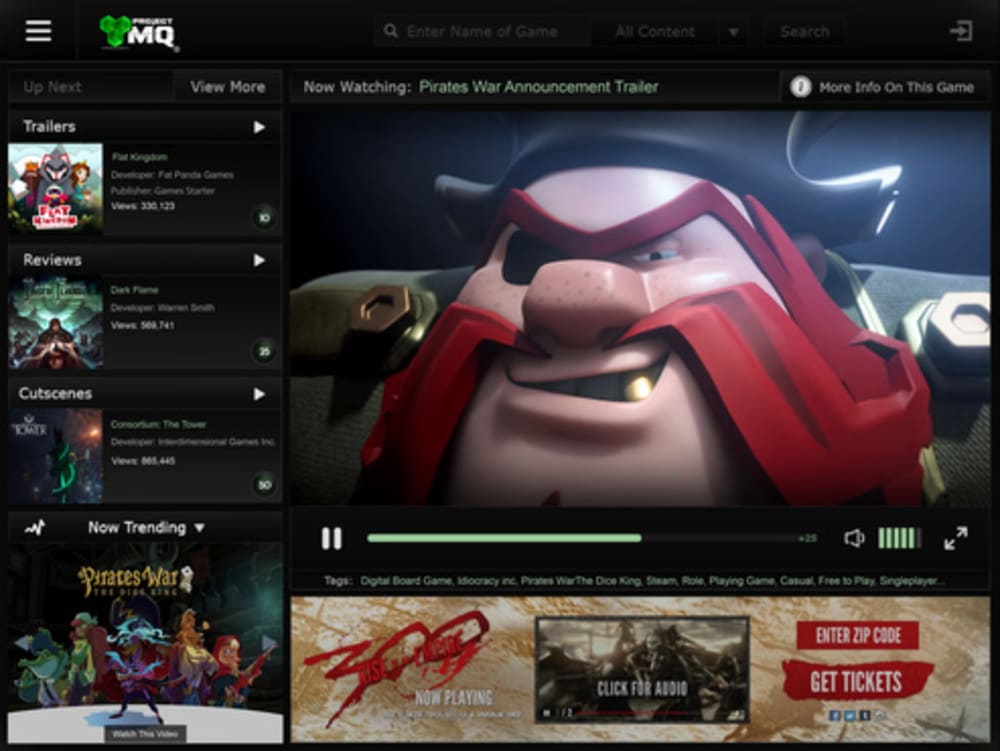
Task: Click the info icon beside More Info
Action: pyautogui.click(x=800, y=87)
